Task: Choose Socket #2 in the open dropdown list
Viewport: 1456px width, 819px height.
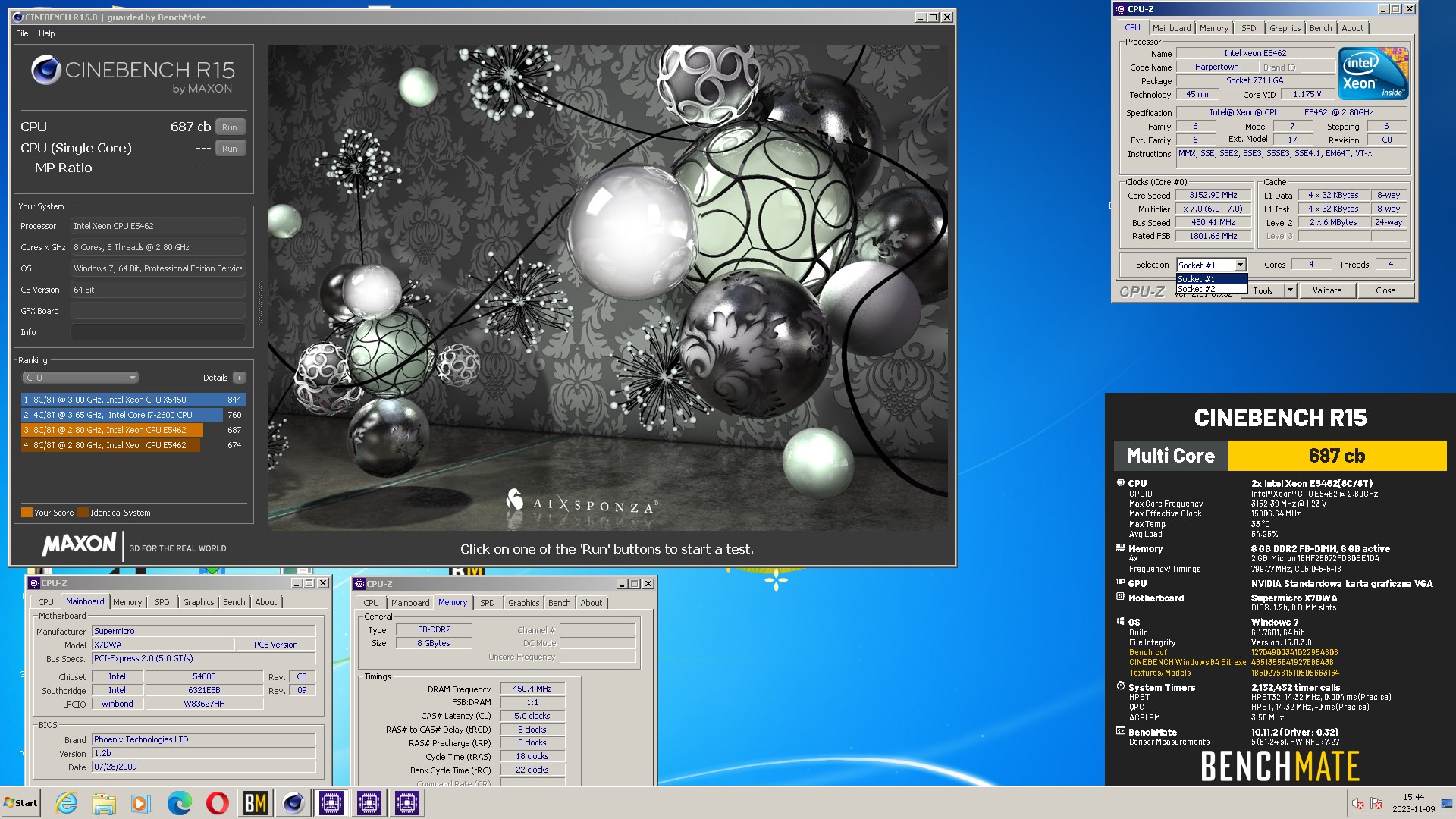Action: click(x=1211, y=289)
